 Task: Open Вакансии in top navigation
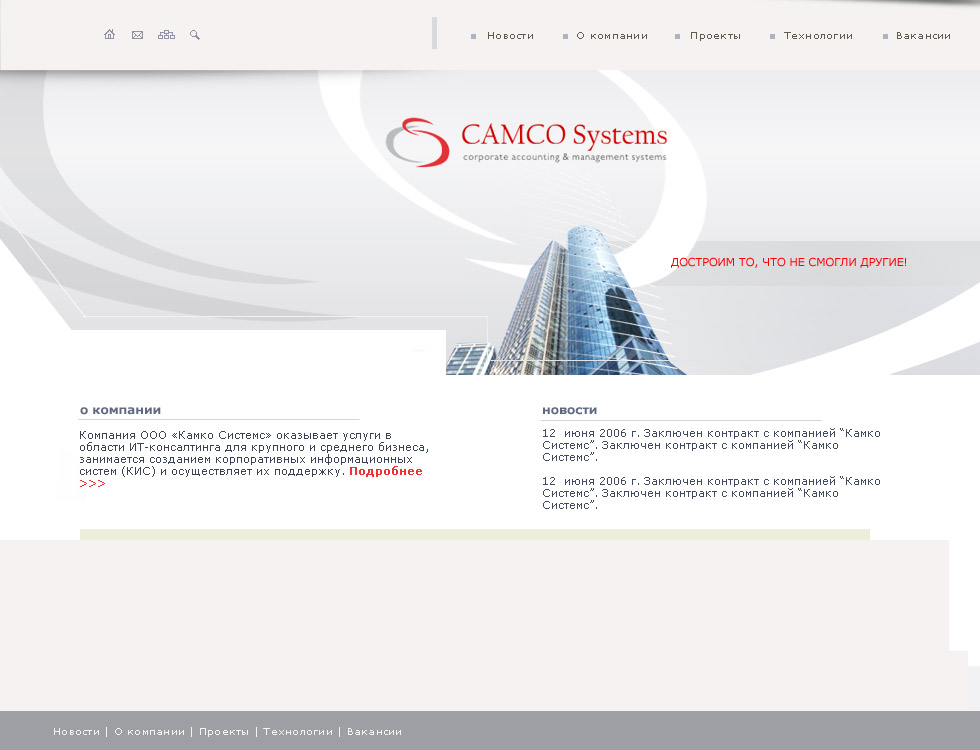point(923,36)
